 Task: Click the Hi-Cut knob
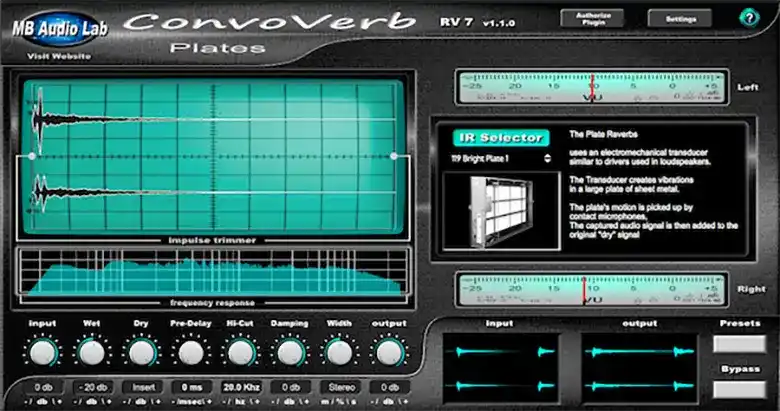pos(240,353)
